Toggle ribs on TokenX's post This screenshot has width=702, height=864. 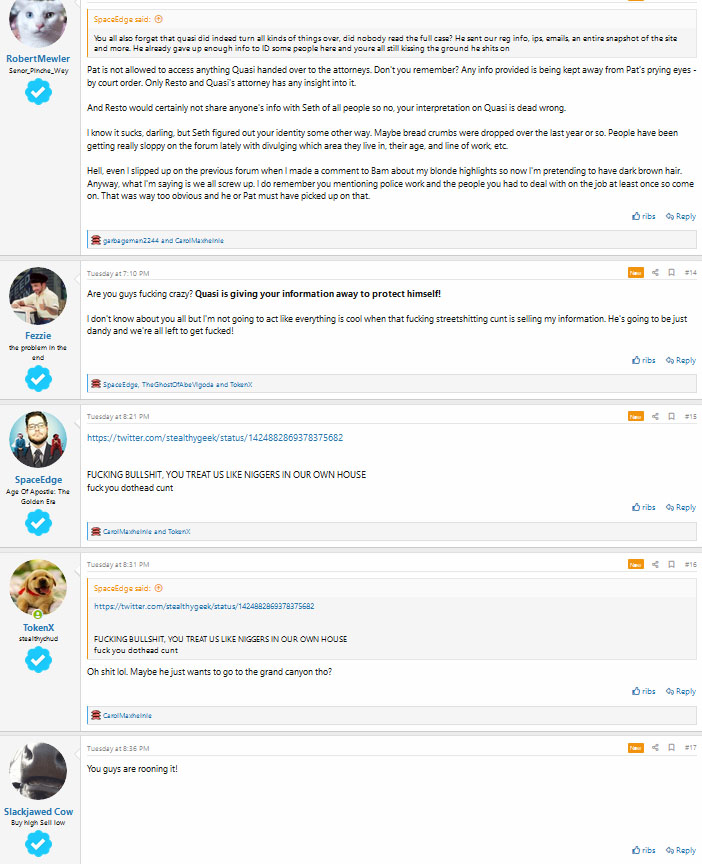click(644, 691)
